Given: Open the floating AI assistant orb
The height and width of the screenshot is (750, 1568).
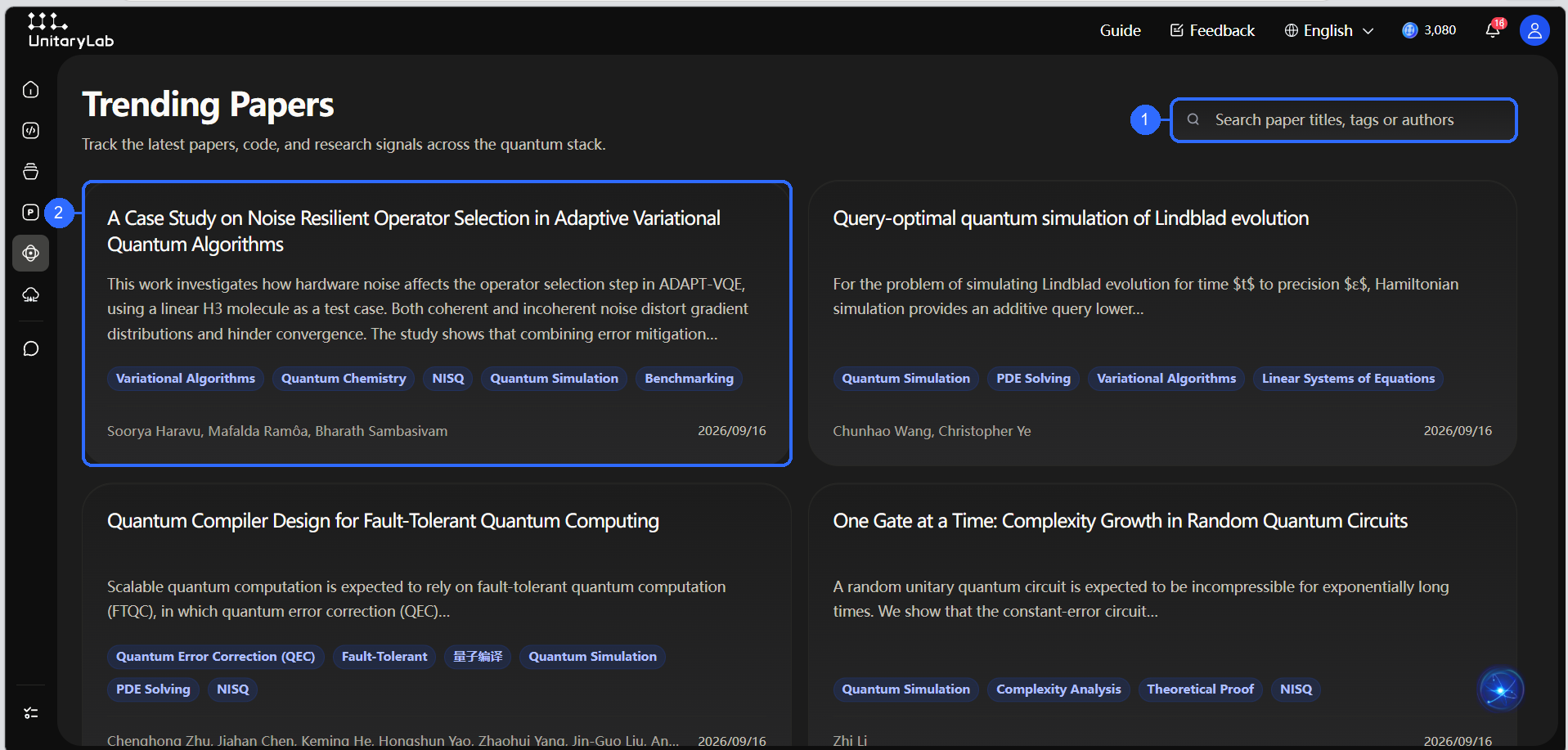Looking at the screenshot, I should (1501, 689).
